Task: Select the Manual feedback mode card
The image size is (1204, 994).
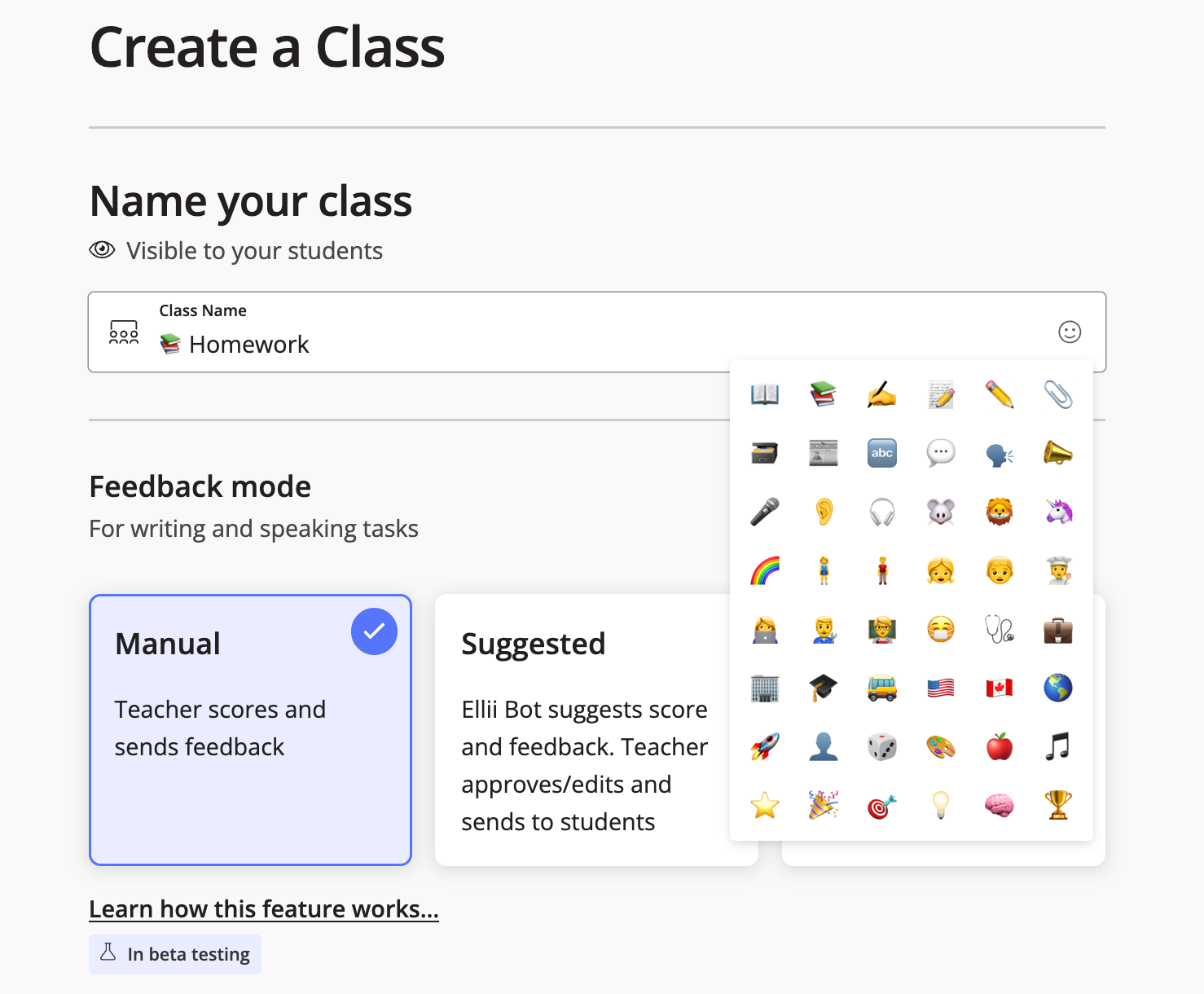Action: coord(250,729)
